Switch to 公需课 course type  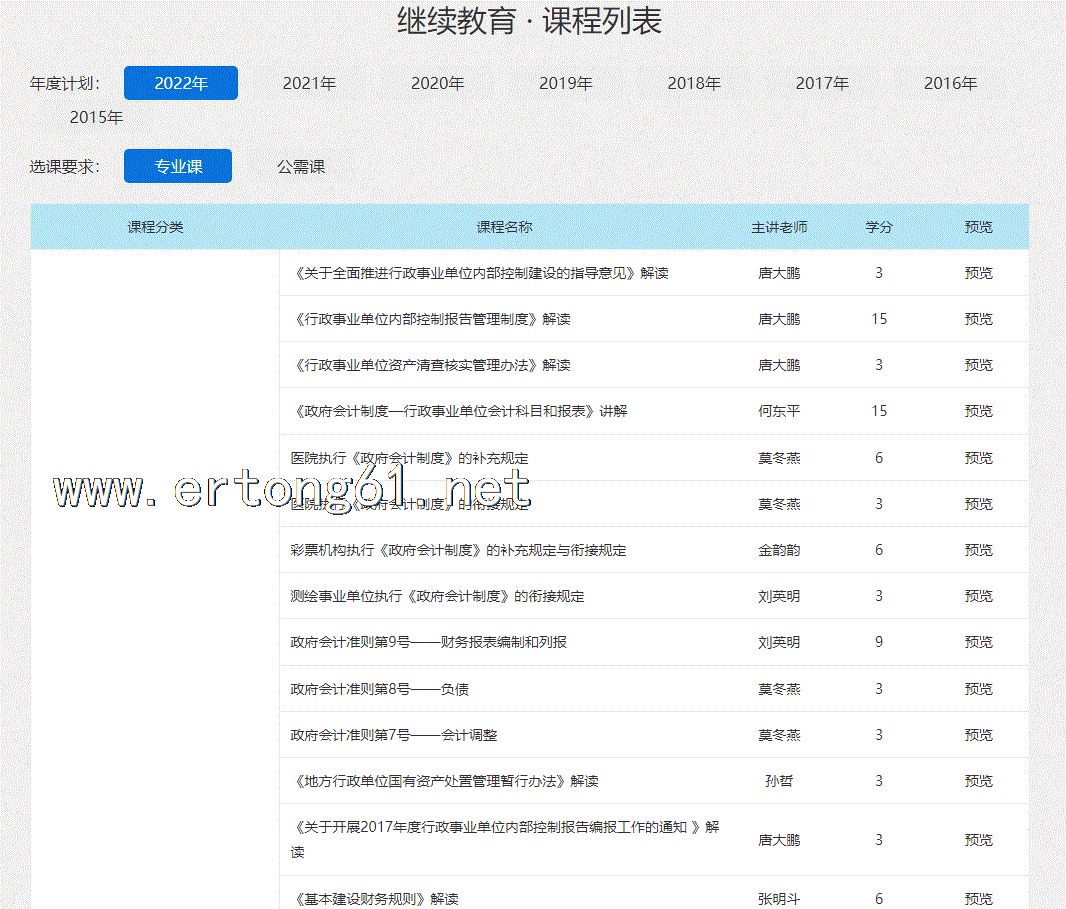(x=301, y=166)
